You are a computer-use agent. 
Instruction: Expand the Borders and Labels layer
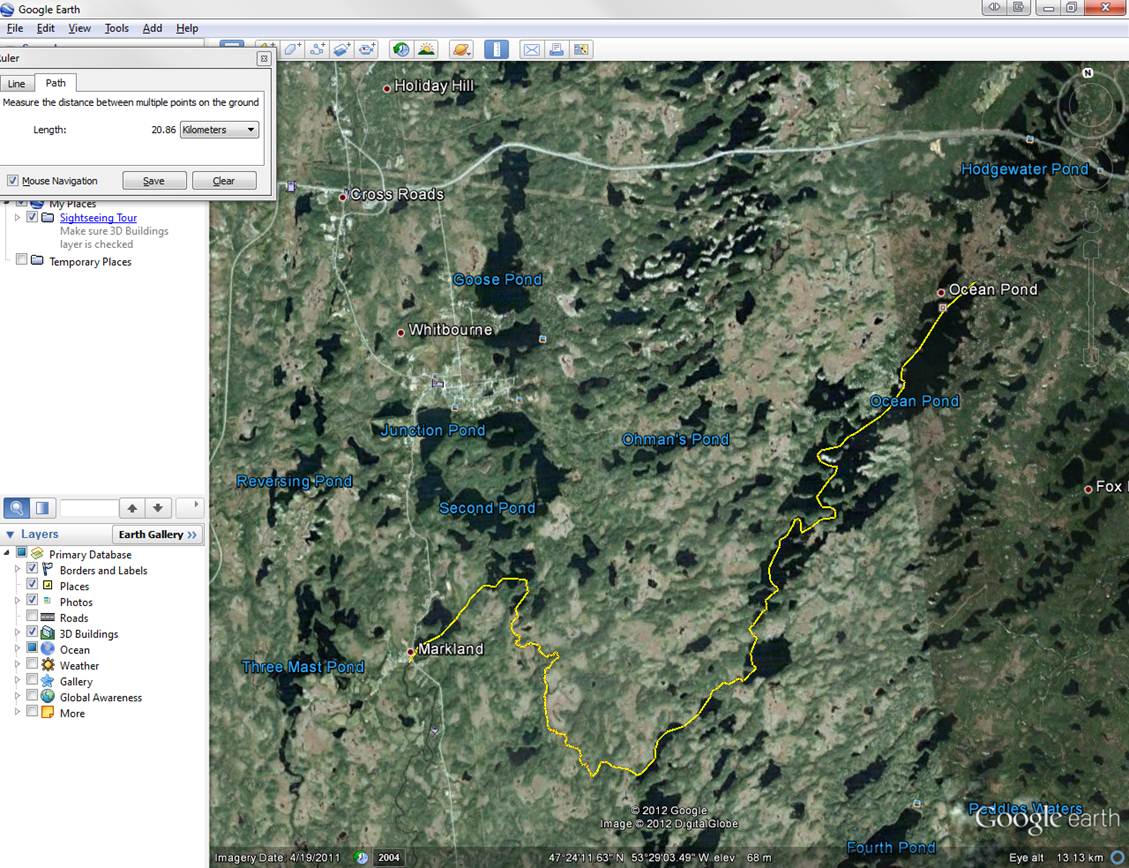pyautogui.click(x=18, y=570)
